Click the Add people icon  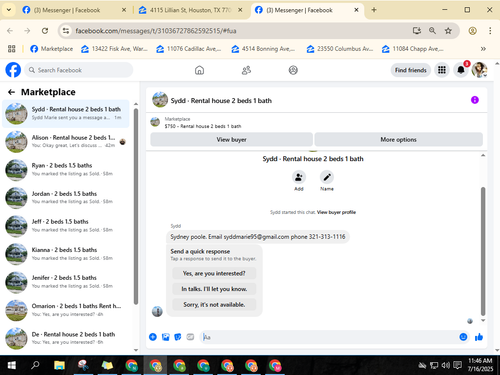299,177
